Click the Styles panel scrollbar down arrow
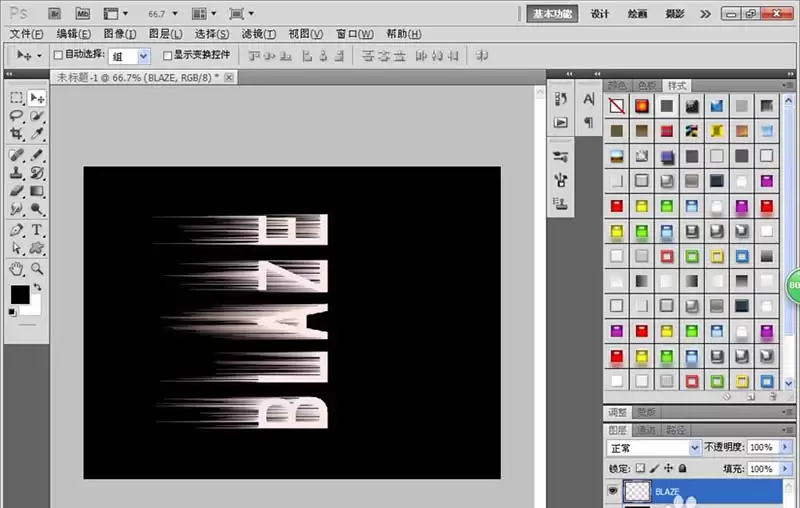800x508 pixels. pos(789,382)
